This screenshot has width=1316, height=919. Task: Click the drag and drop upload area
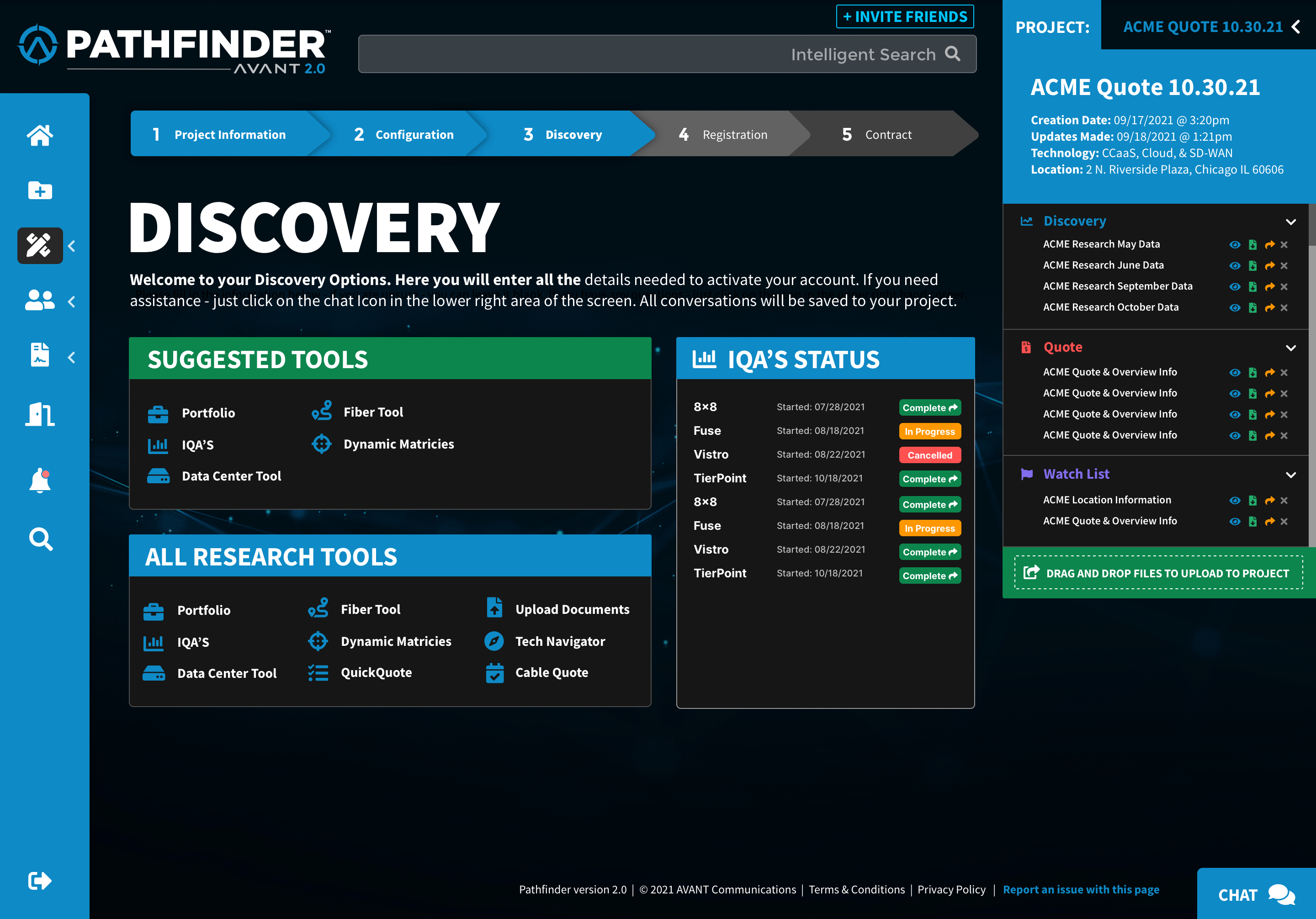(x=1158, y=572)
